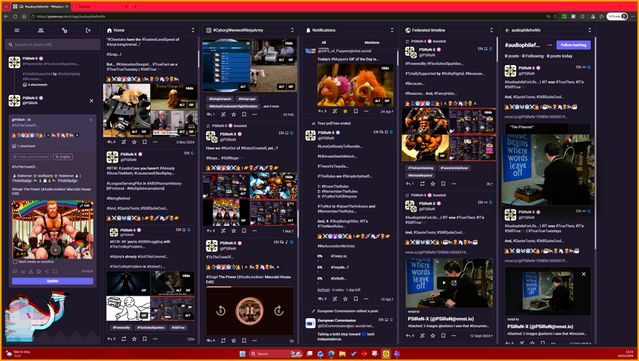Viewport: 639px width, 361px height.
Task: Favourite the Home post stamped 12m
Action: (x=134, y=339)
